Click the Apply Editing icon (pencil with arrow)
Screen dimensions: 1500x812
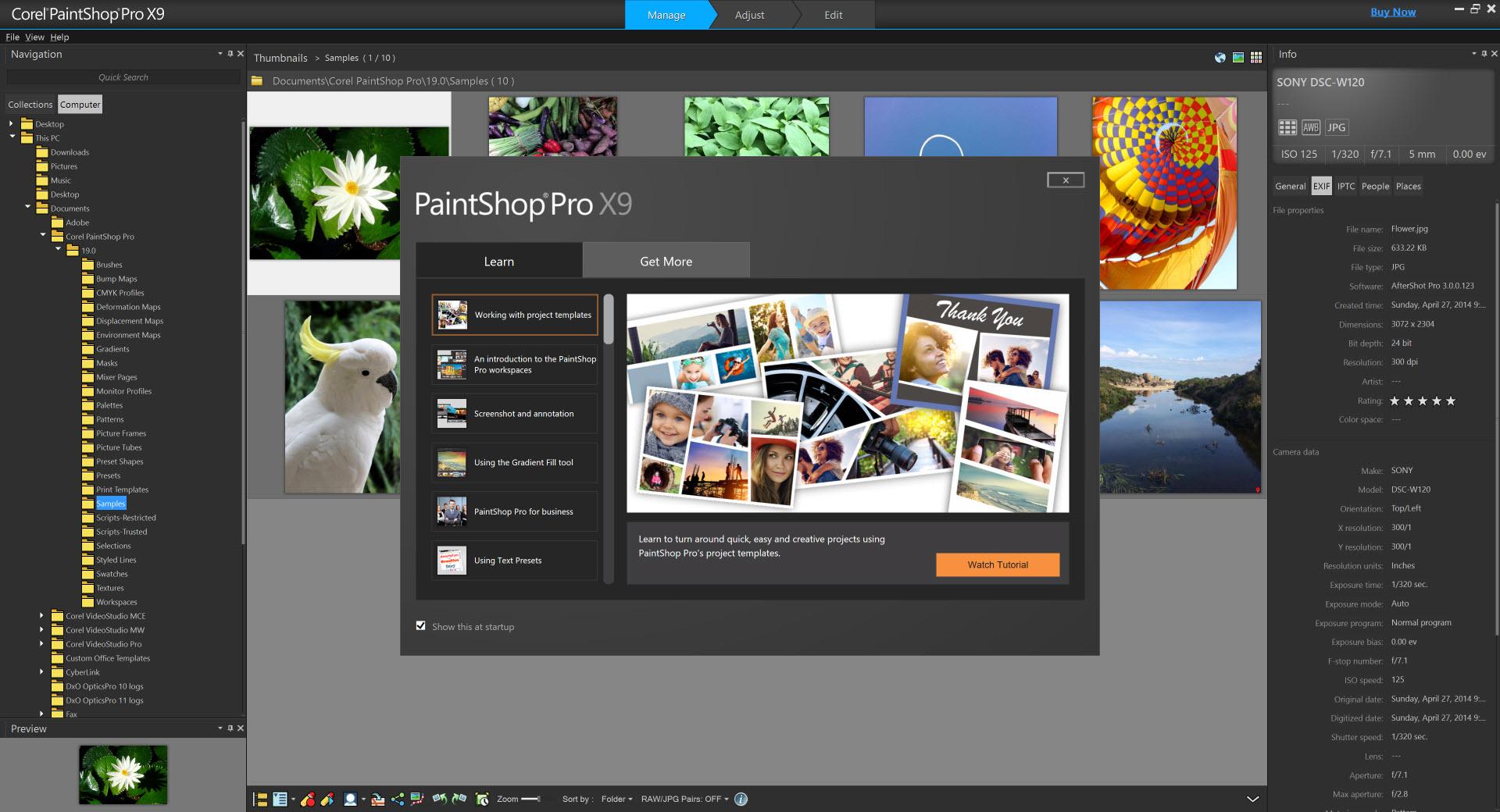coord(327,799)
